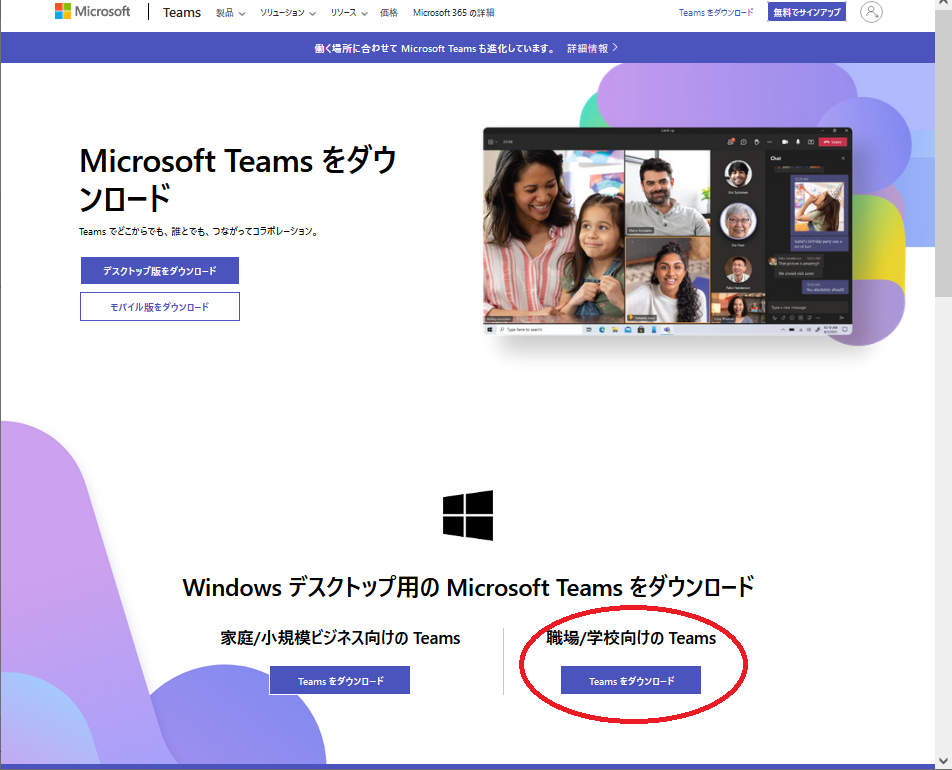Click the banner text about Teams evolving
This screenshot has width=952, height=770.
[434, 49]
